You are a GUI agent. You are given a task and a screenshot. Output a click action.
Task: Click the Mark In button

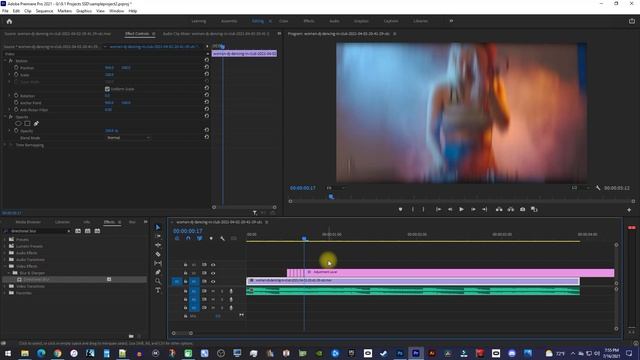tap(413, 209)
